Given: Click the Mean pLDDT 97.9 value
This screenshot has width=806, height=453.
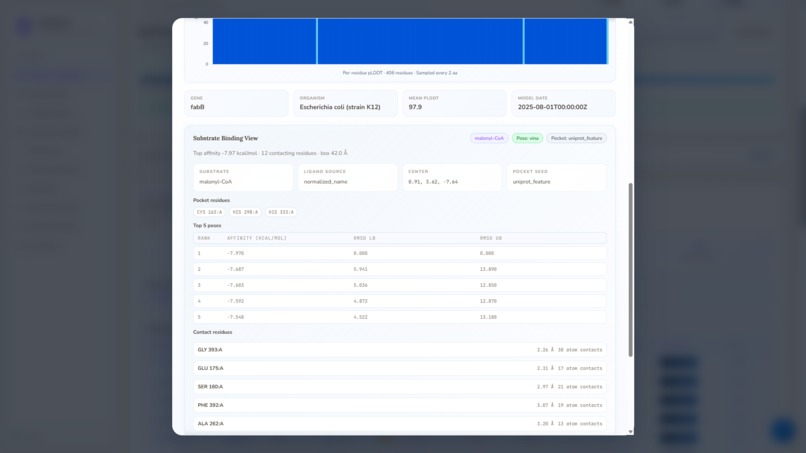Looking at the screenshot, I should click(415, 107).
